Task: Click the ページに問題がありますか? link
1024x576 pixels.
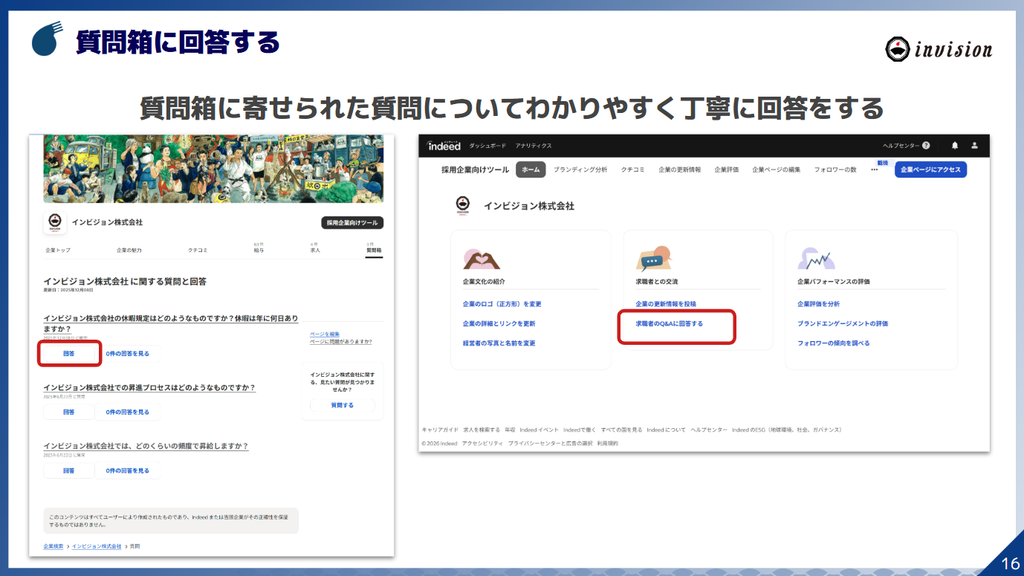Action: pyautogui.click(x=340, y=342)
